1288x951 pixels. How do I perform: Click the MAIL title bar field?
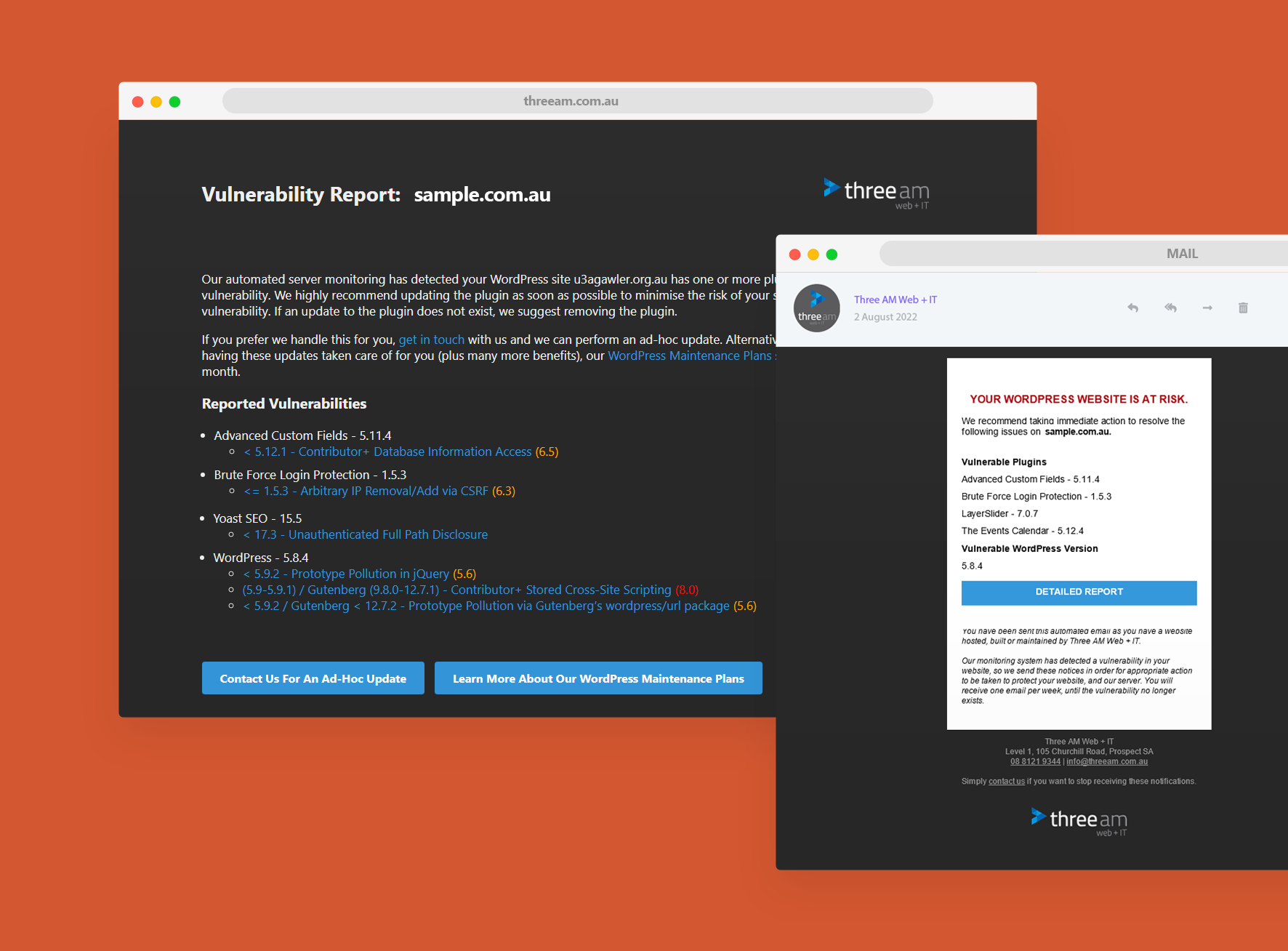1084,254
